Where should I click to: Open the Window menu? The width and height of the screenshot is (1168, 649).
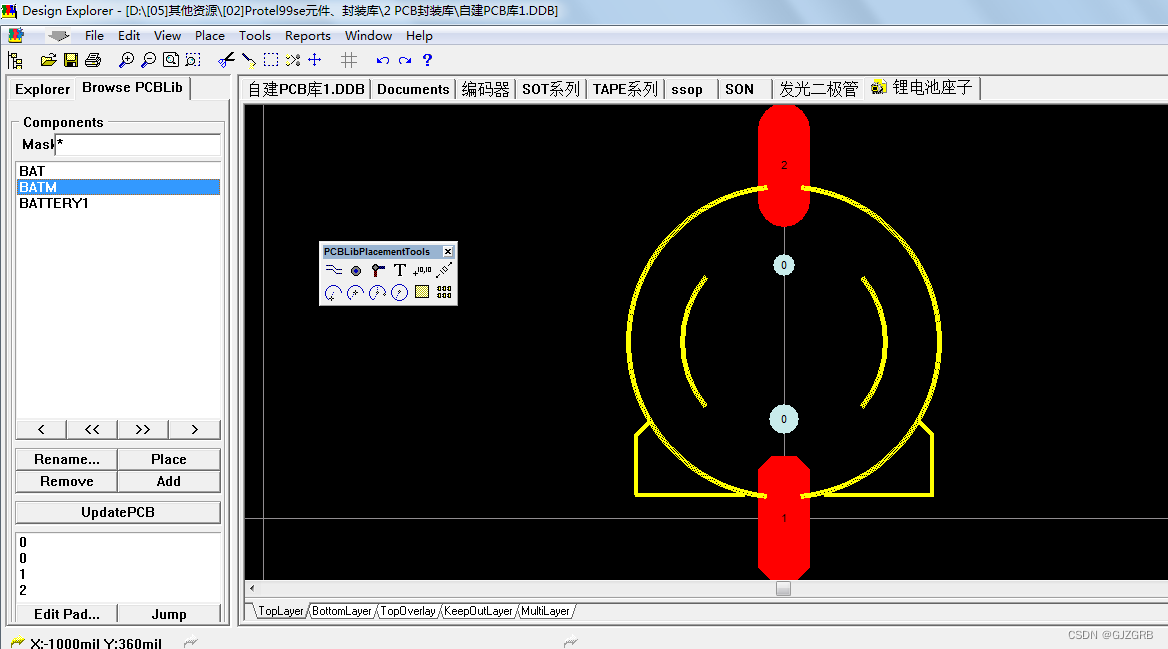tap(369, 36)
